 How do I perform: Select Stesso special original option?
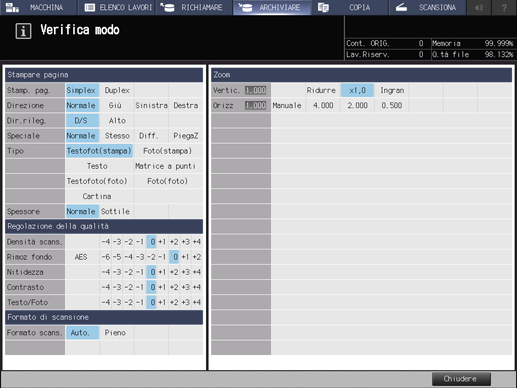(117, 136)
